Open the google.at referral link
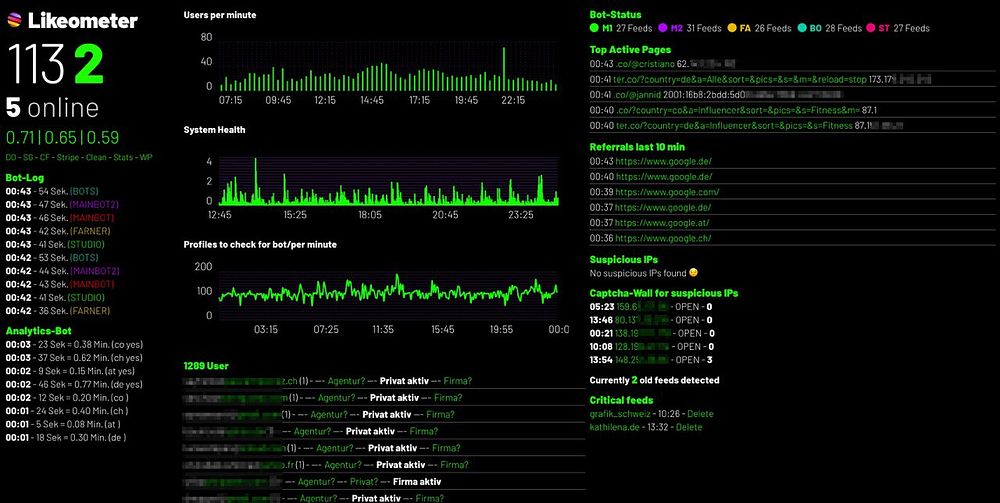 pyautogui.click(x=663, y=222)
